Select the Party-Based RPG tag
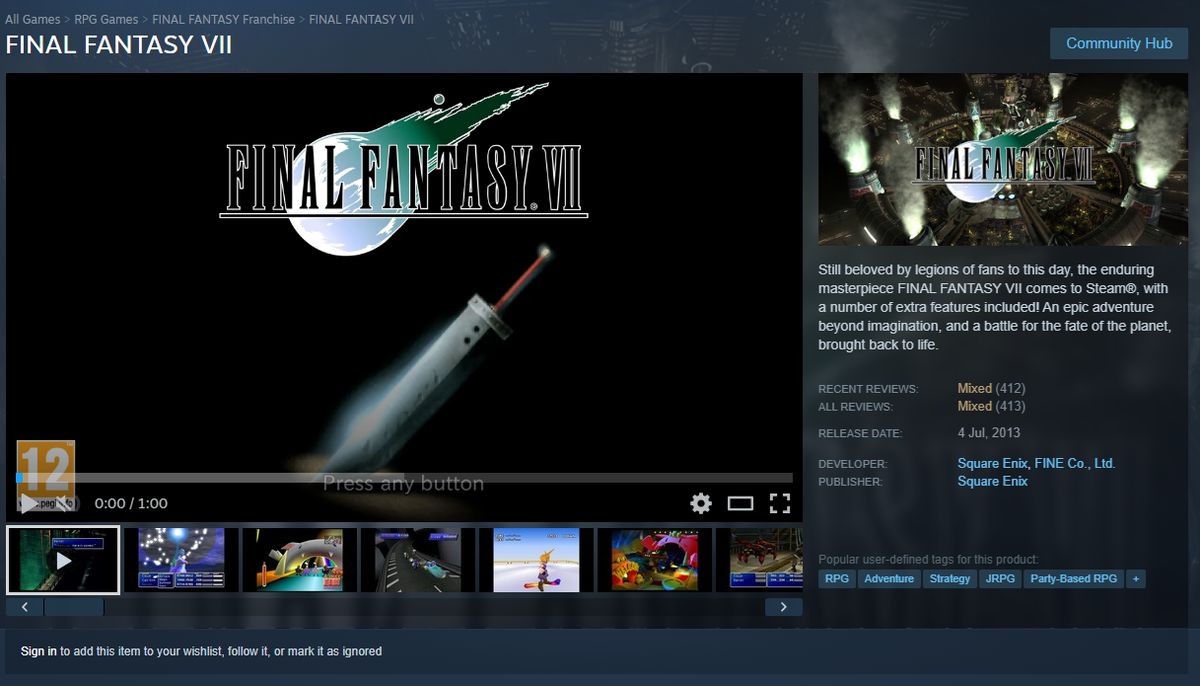The image size is (1200, 686). click(x=1073, y=578)
